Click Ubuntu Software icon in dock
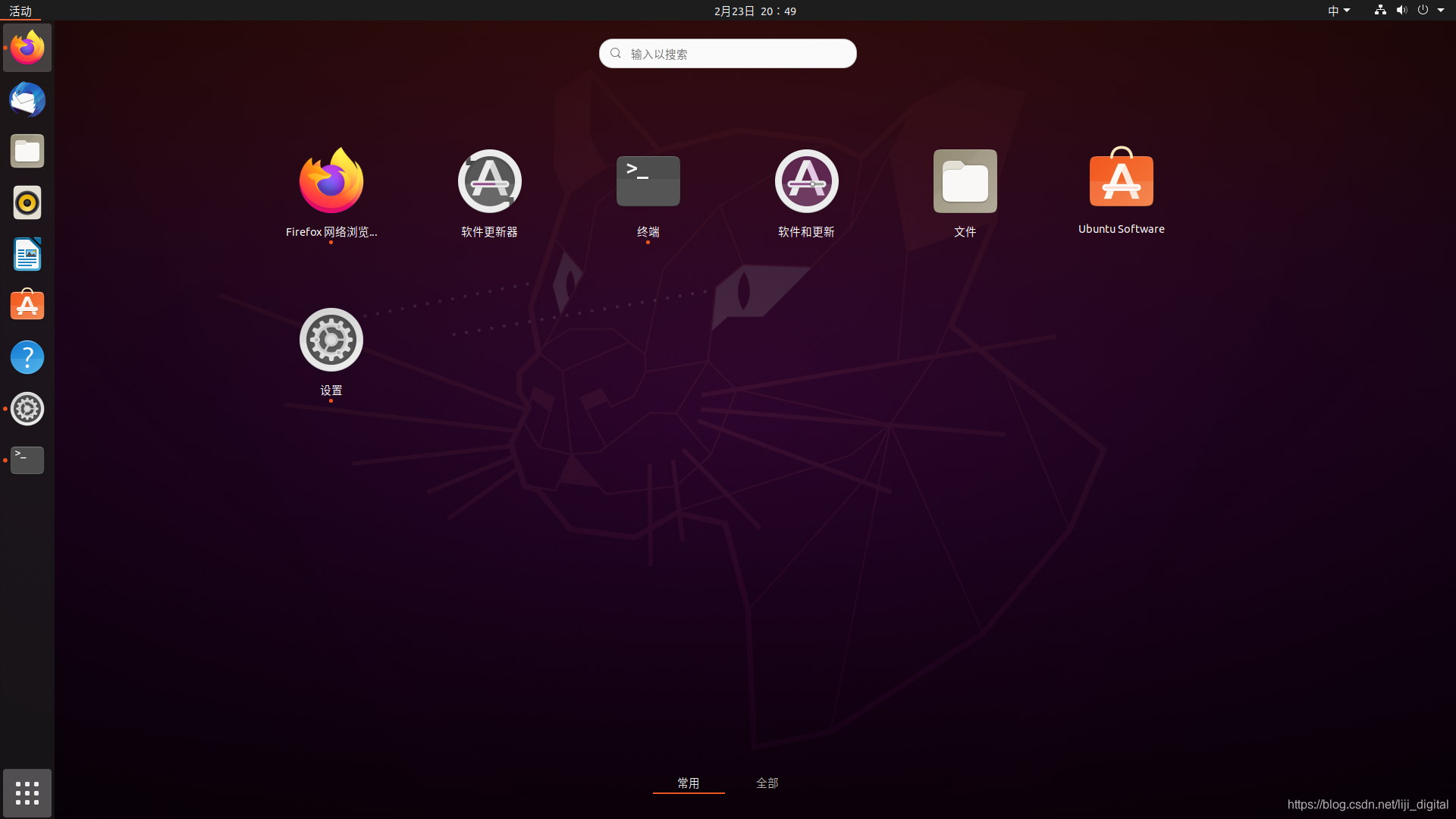The image size is (1456, 819). (x=27, y=306)
